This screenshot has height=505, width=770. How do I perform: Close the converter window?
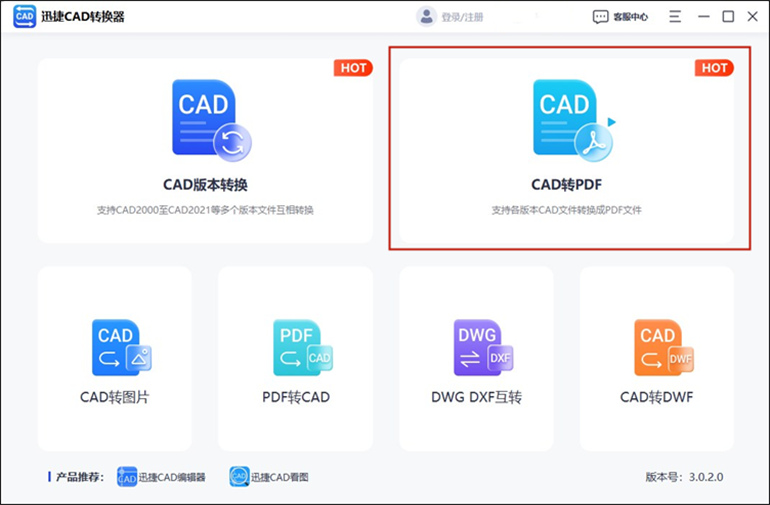click(x=752, y=17)
